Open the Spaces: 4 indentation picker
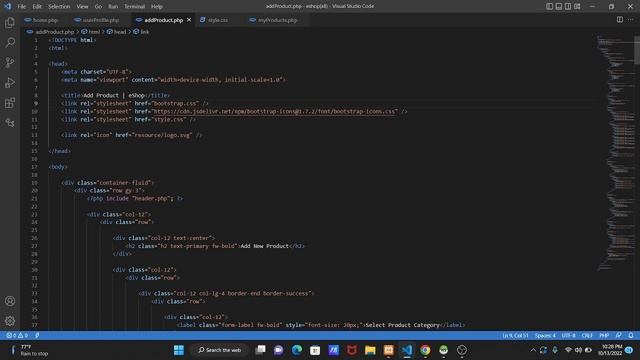 [x=545, y=336]
